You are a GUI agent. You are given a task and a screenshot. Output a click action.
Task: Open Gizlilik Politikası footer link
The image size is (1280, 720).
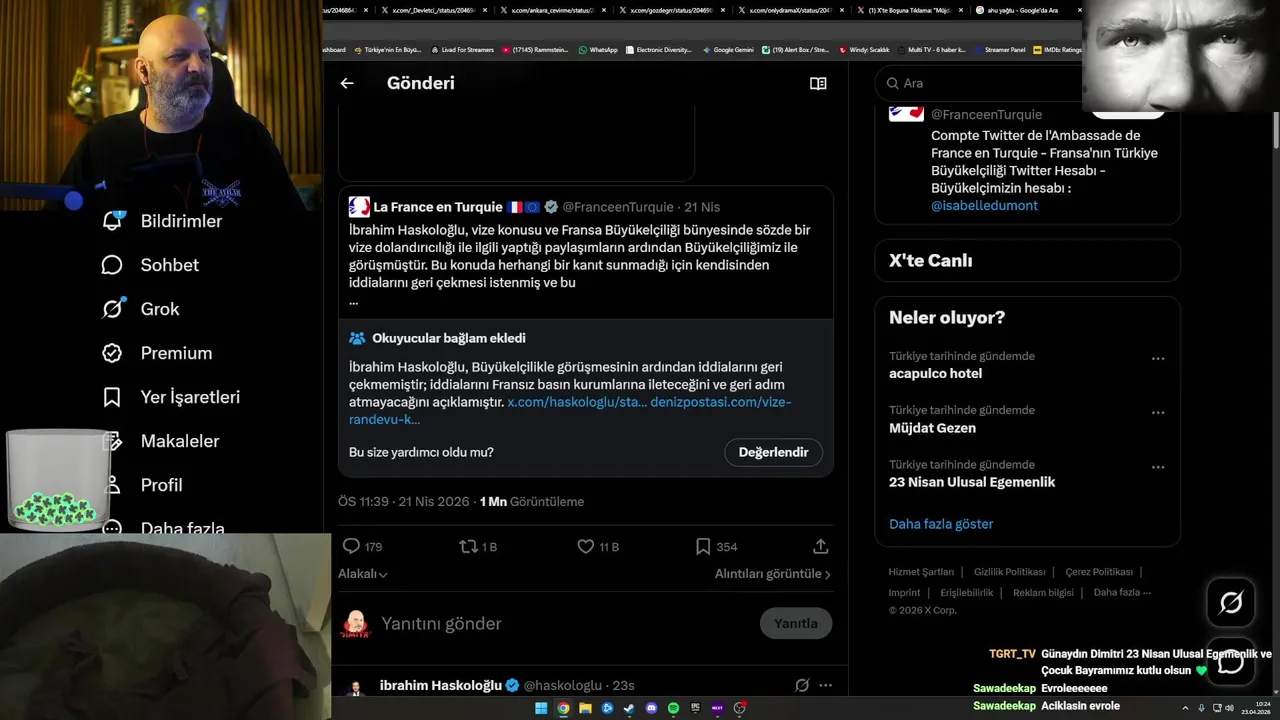click(1009, 572)
